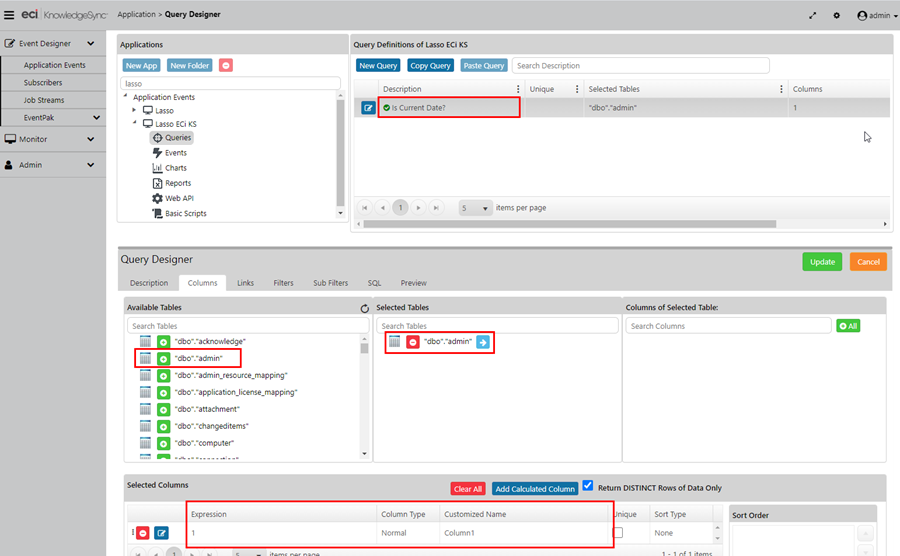Open Description column options menu
This screenshot has width=900, height=556.
[518, 89]
